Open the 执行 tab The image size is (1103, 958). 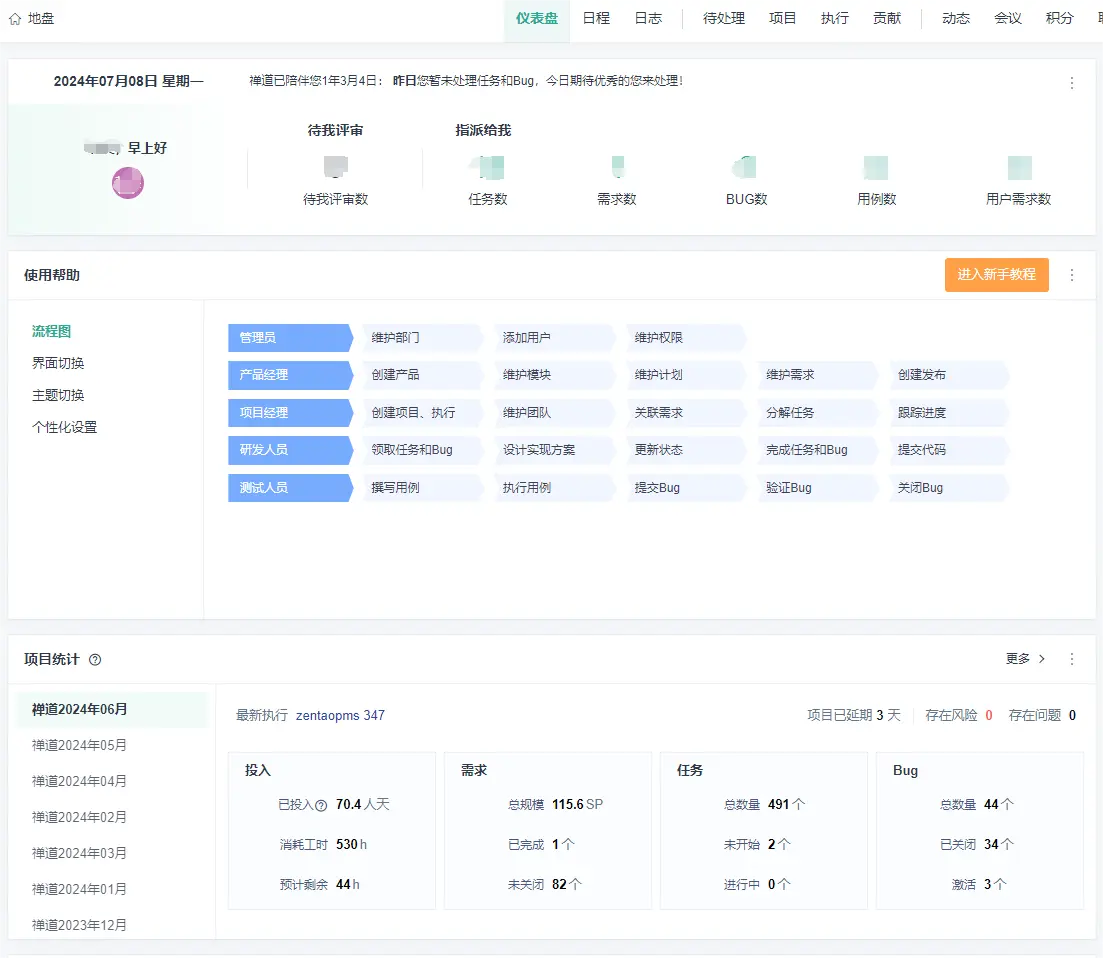pos(834,19)
